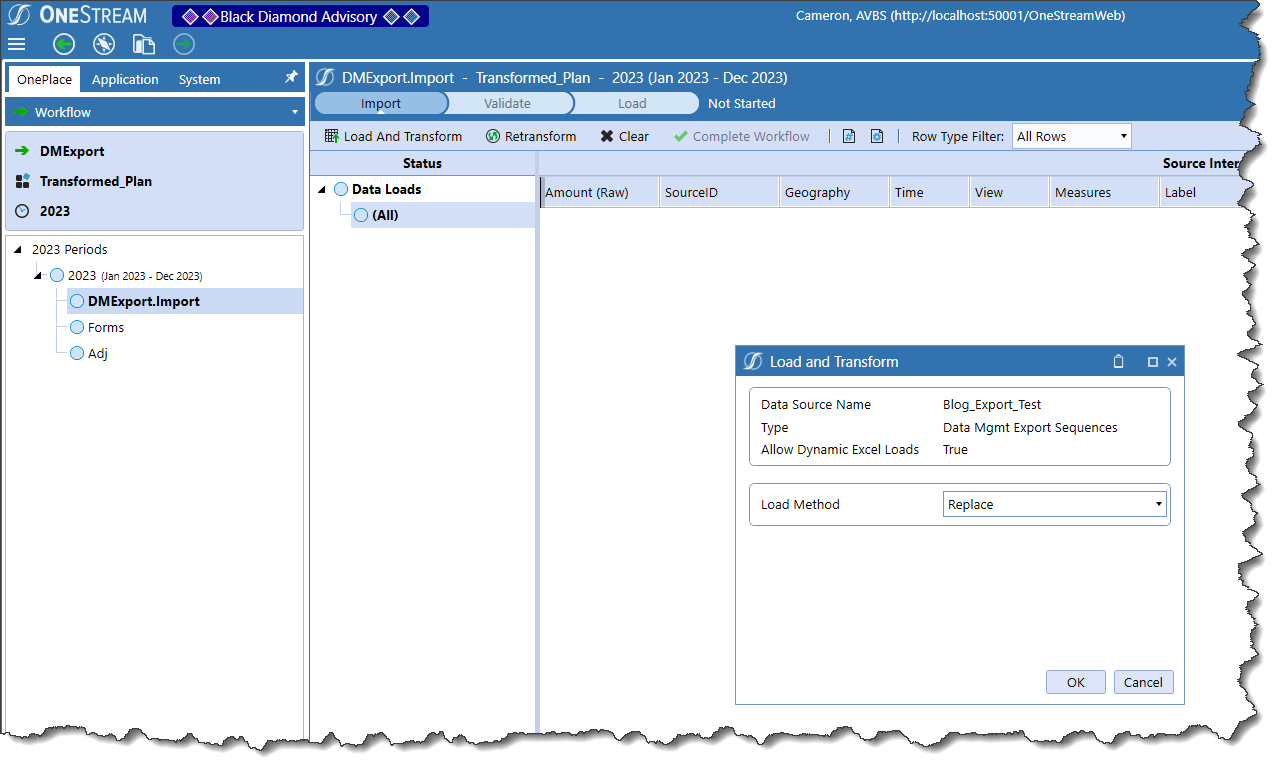
Task: Click OK in Load and Transform dialog
Action: pos(1076,682)
